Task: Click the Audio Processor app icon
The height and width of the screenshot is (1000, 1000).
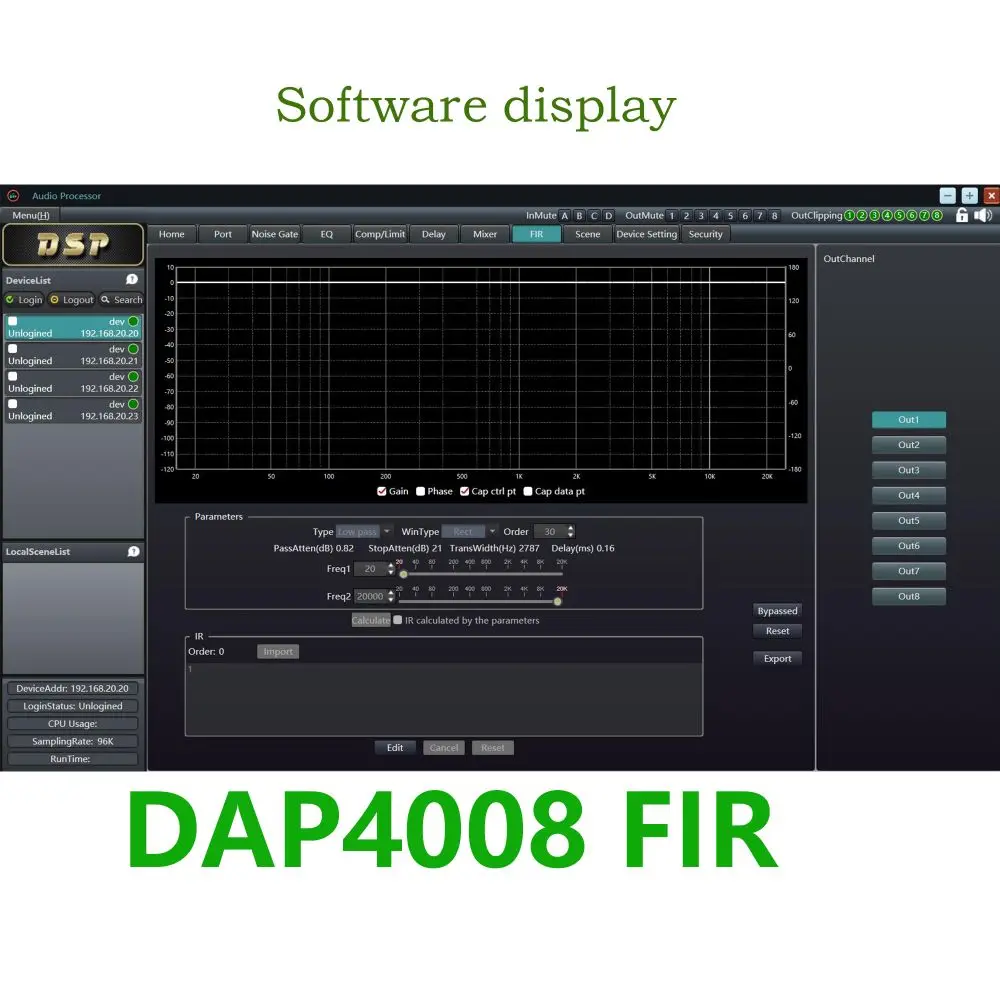Action: pos(13,196)
